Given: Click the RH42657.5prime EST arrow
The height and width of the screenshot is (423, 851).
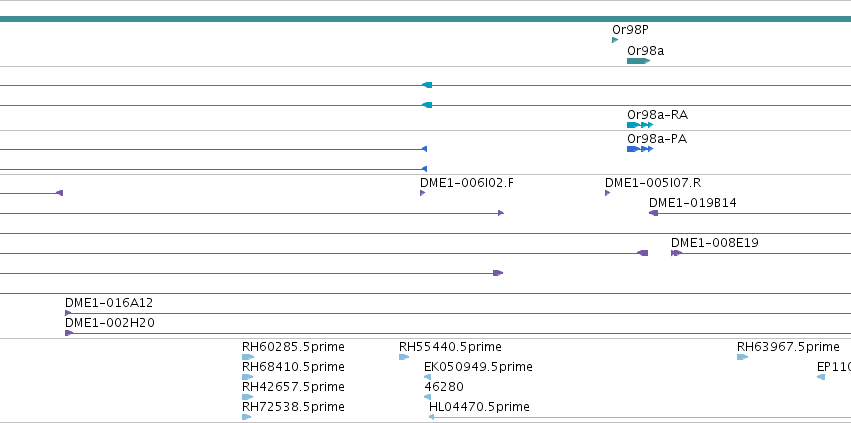Looking at the screenshot, I should (x=247, y=397).
